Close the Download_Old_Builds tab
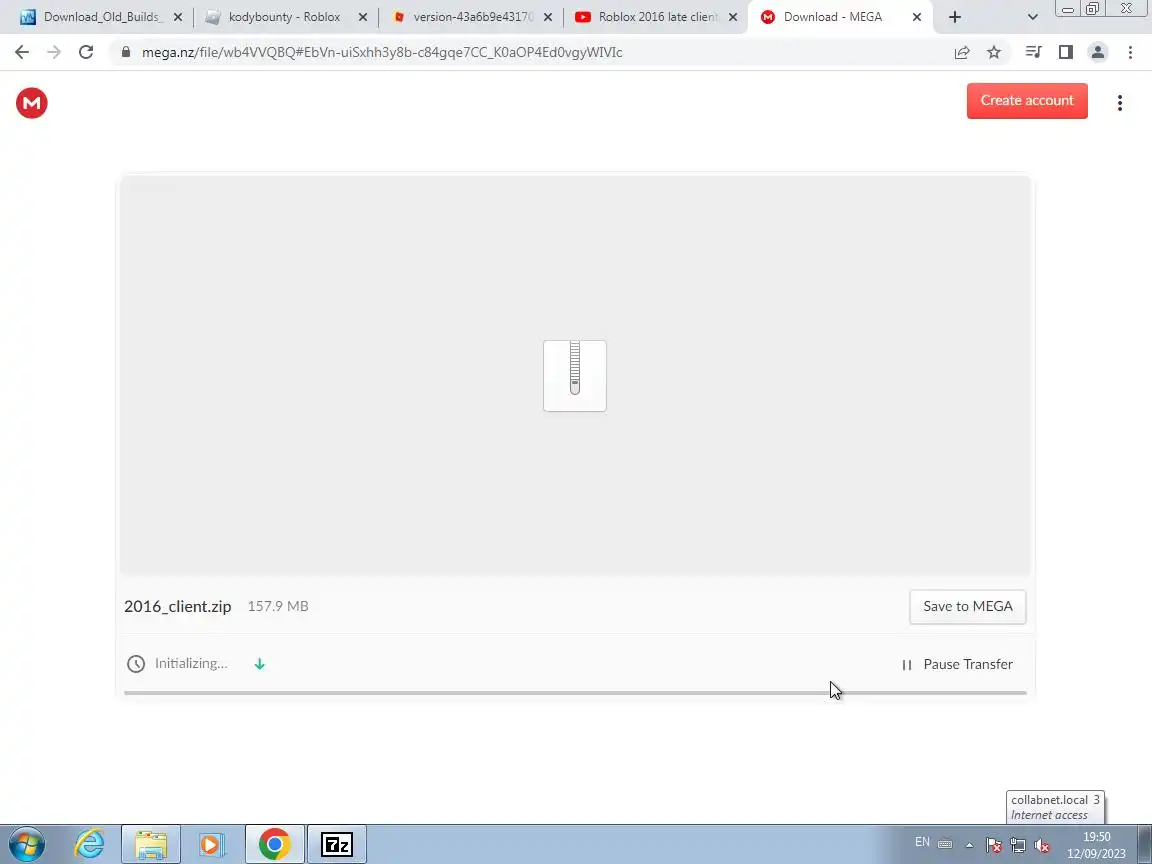This screenshot has height=864, width=1152. [178, 17]
